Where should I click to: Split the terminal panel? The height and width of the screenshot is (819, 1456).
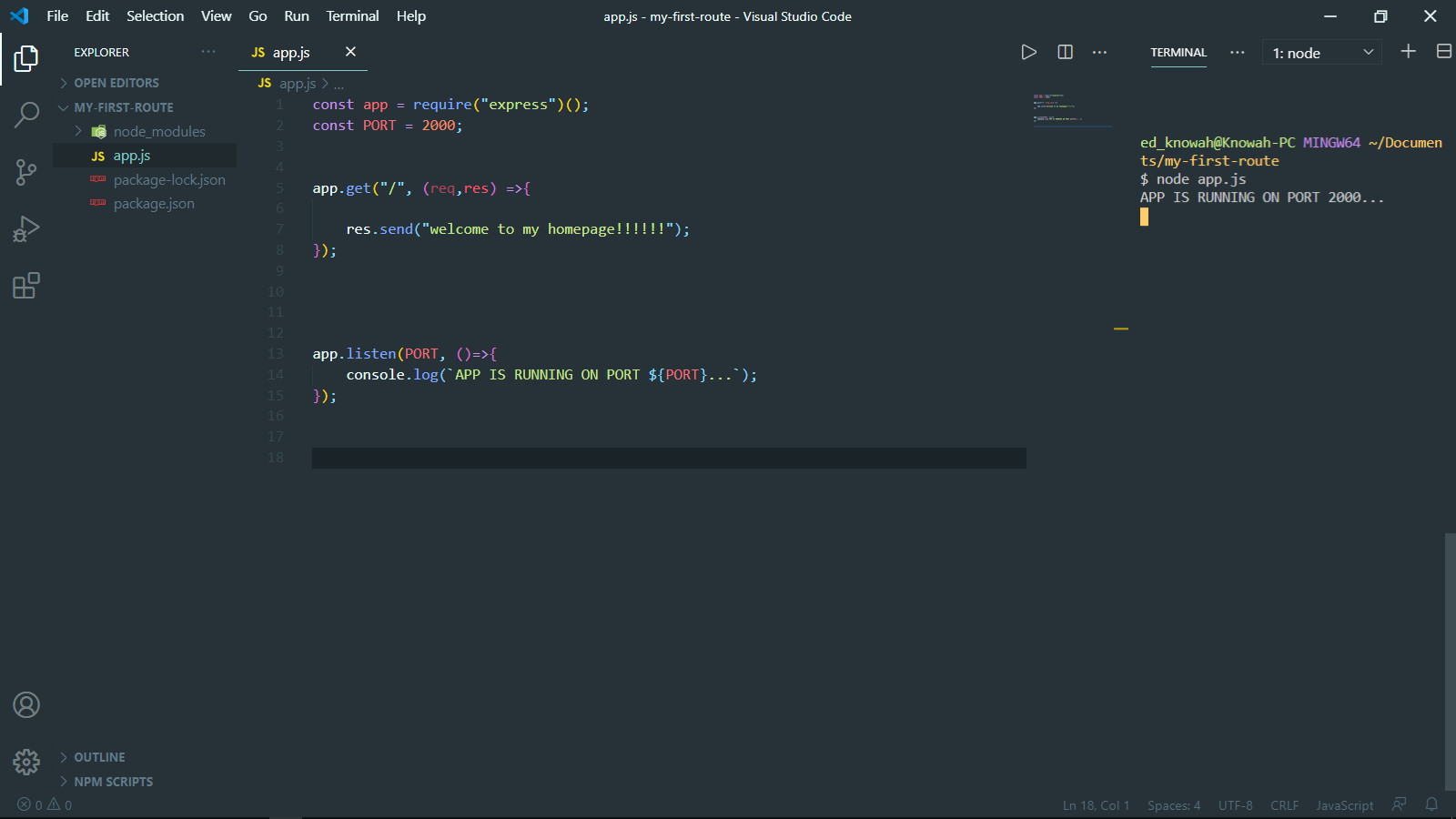[x=1443, y=52]
